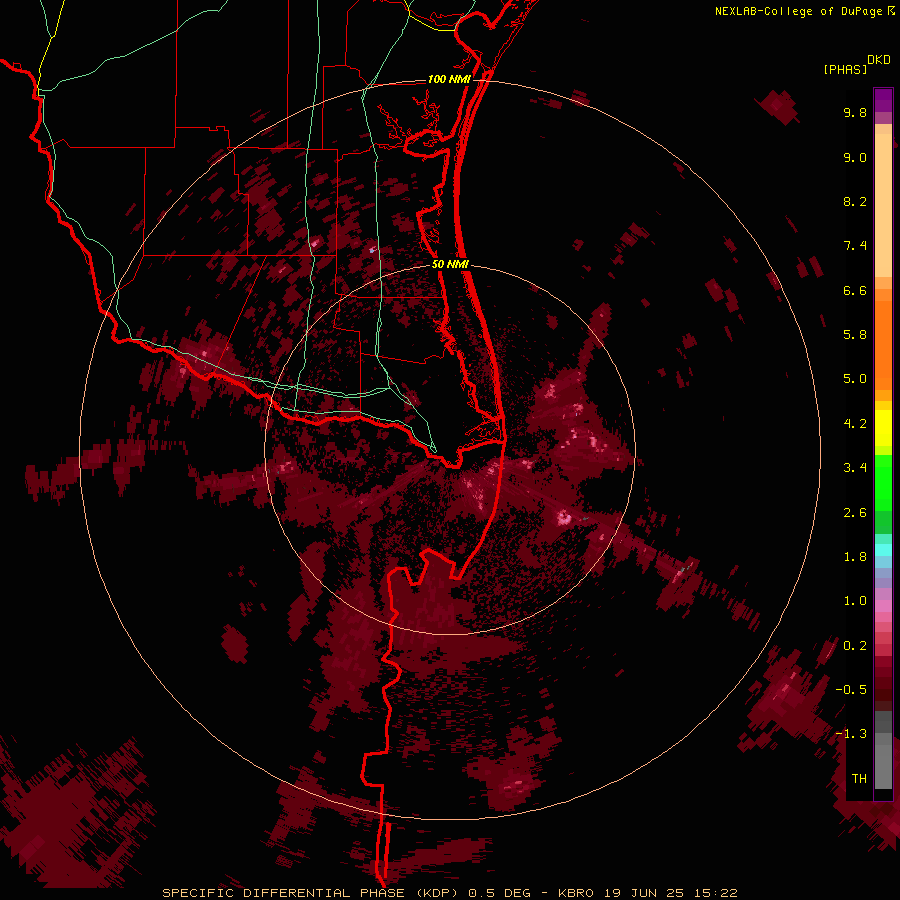The image size is (900, 900).
Task: Select the 7.4 value on the scale
Action: (855, 246)
